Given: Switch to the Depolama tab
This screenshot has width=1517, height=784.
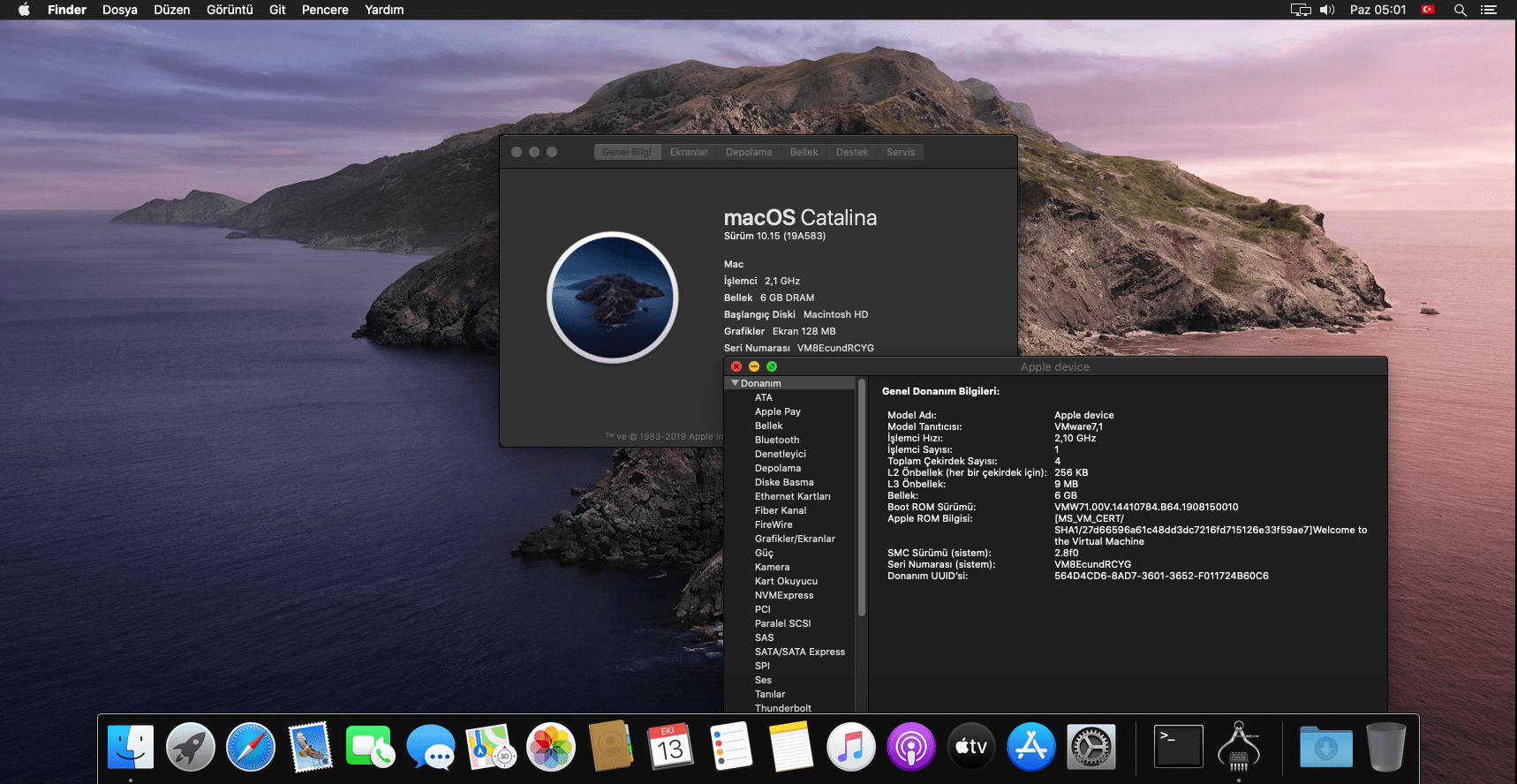Looking at the screenshot, I should point(749,152).
